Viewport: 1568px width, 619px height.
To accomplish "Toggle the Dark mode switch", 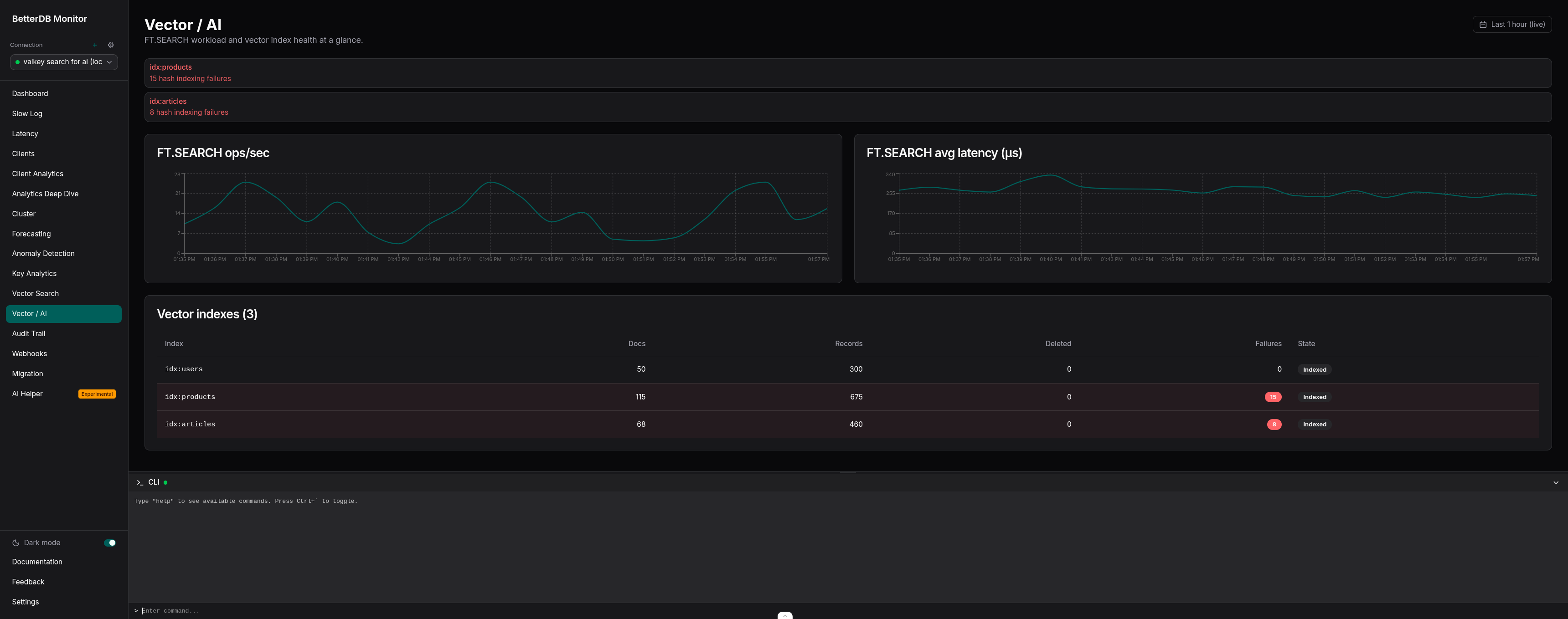I will (x=108, y=542).
